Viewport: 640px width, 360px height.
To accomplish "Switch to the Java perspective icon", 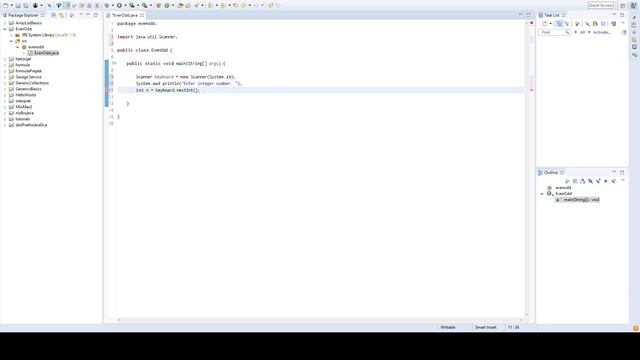I will 633,5.
